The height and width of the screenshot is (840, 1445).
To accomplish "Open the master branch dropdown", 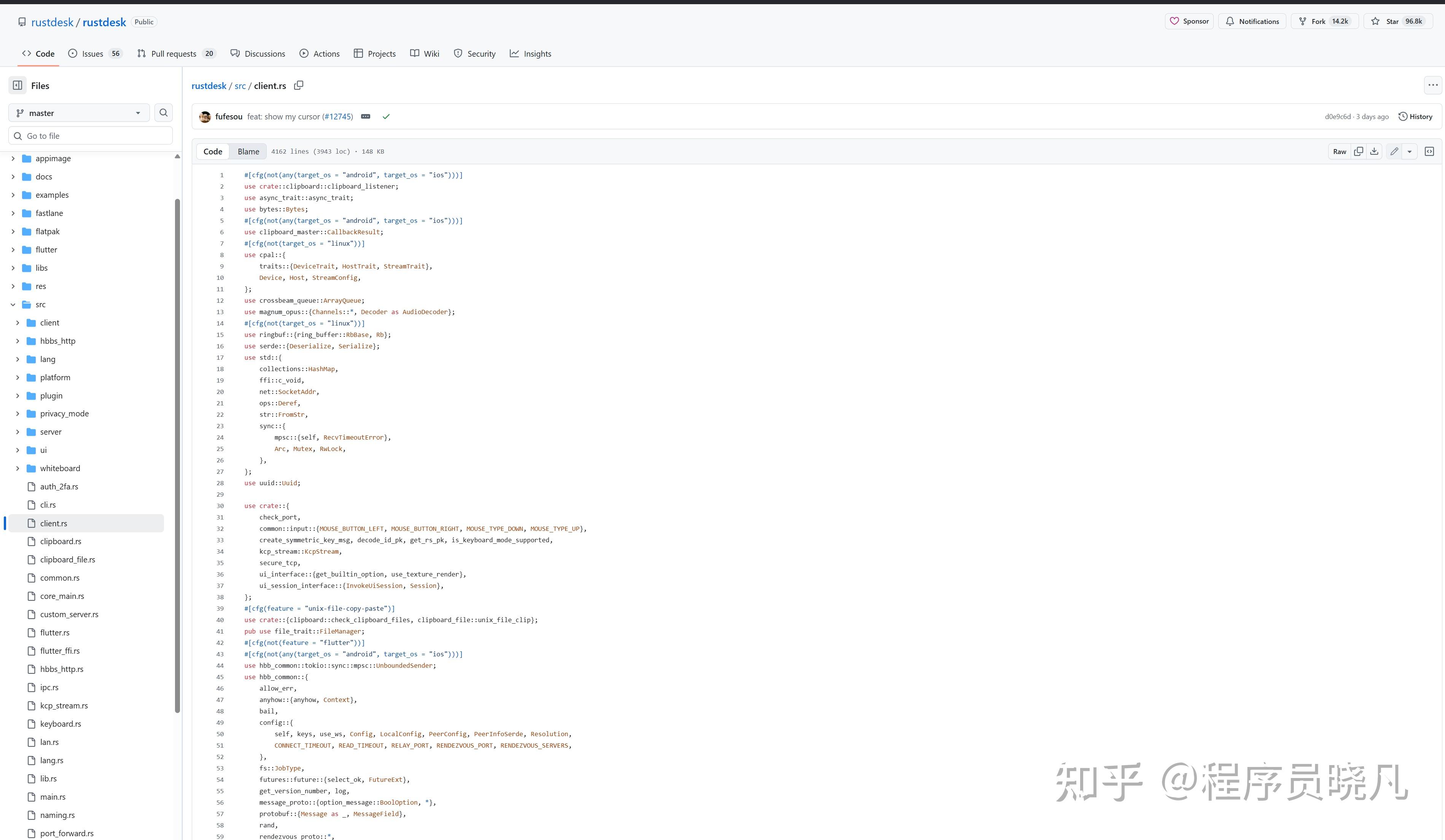I will click(x=79, y=113).
